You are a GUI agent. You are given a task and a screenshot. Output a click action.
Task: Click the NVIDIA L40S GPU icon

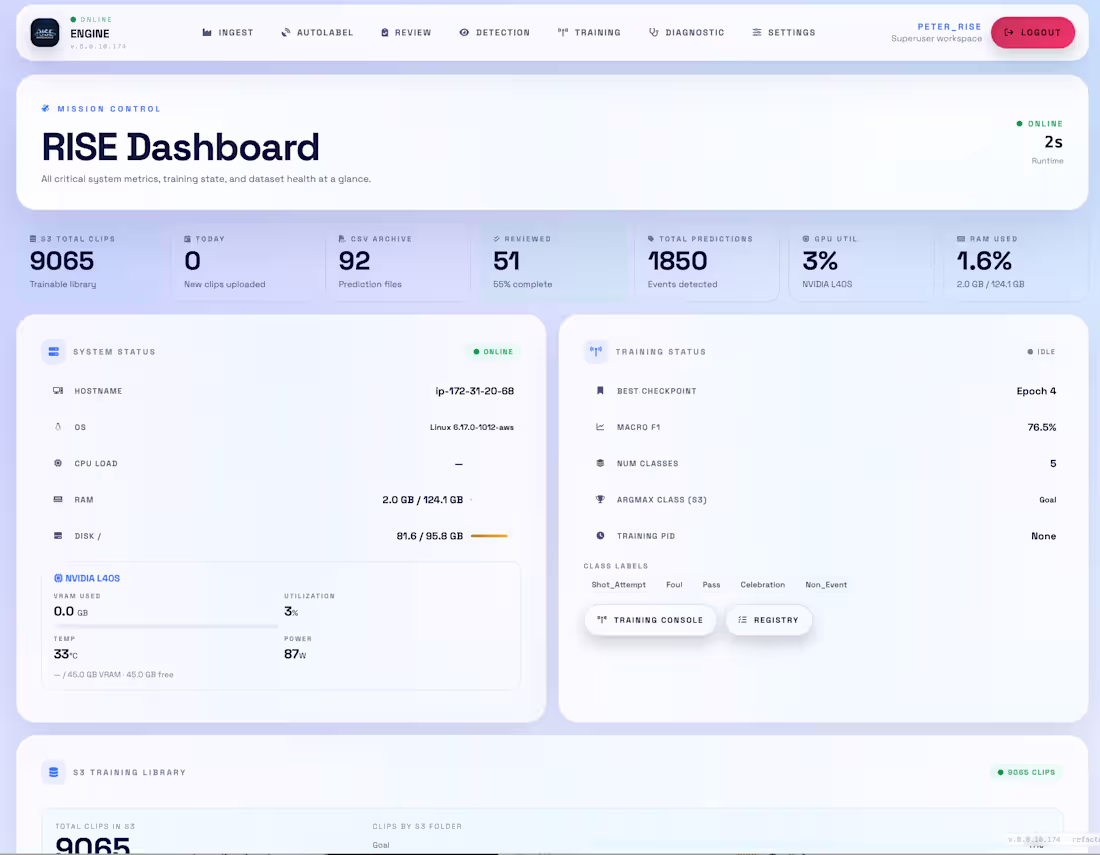tap(58, 579)
